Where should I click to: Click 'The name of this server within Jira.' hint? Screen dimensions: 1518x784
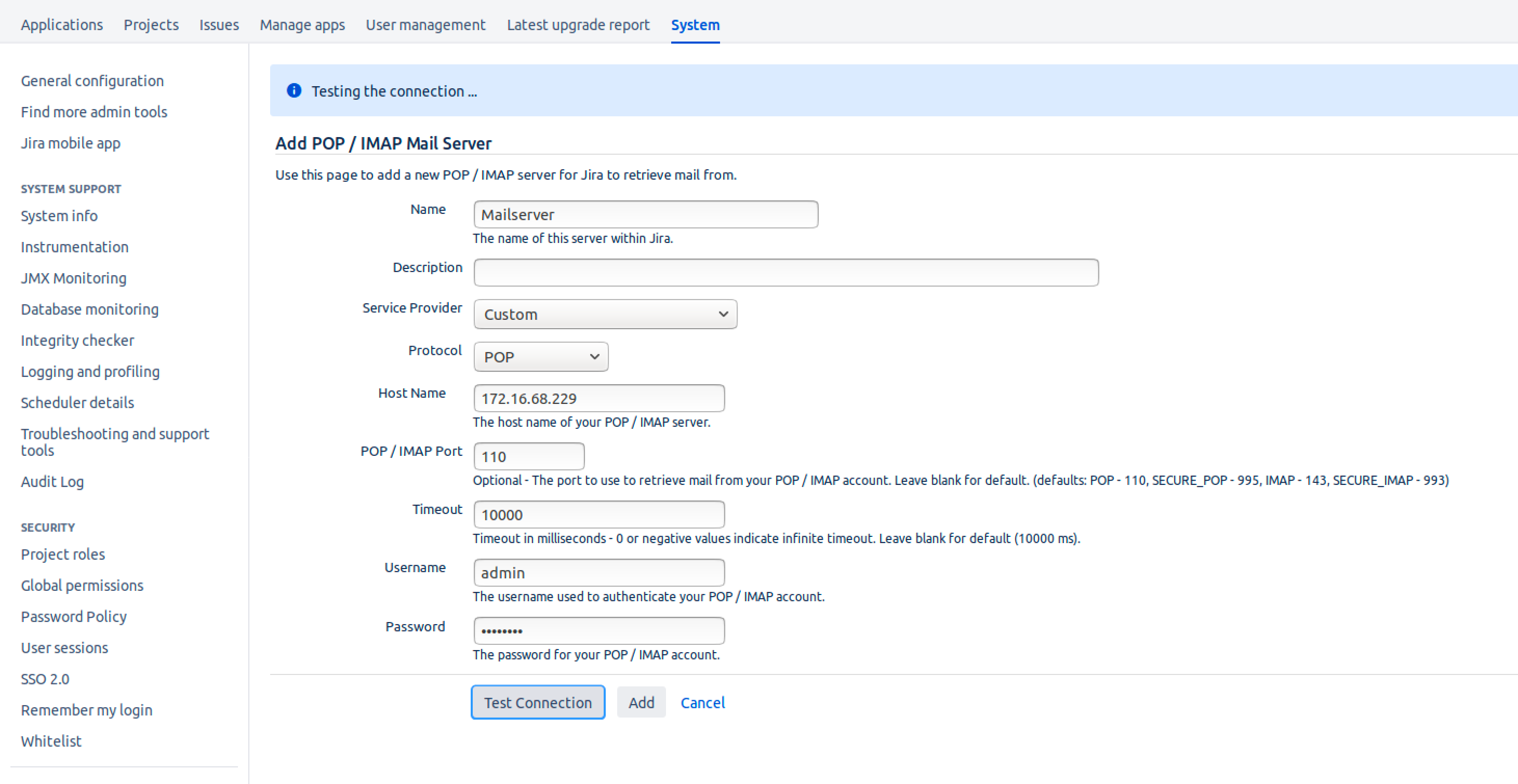[573, 238]
